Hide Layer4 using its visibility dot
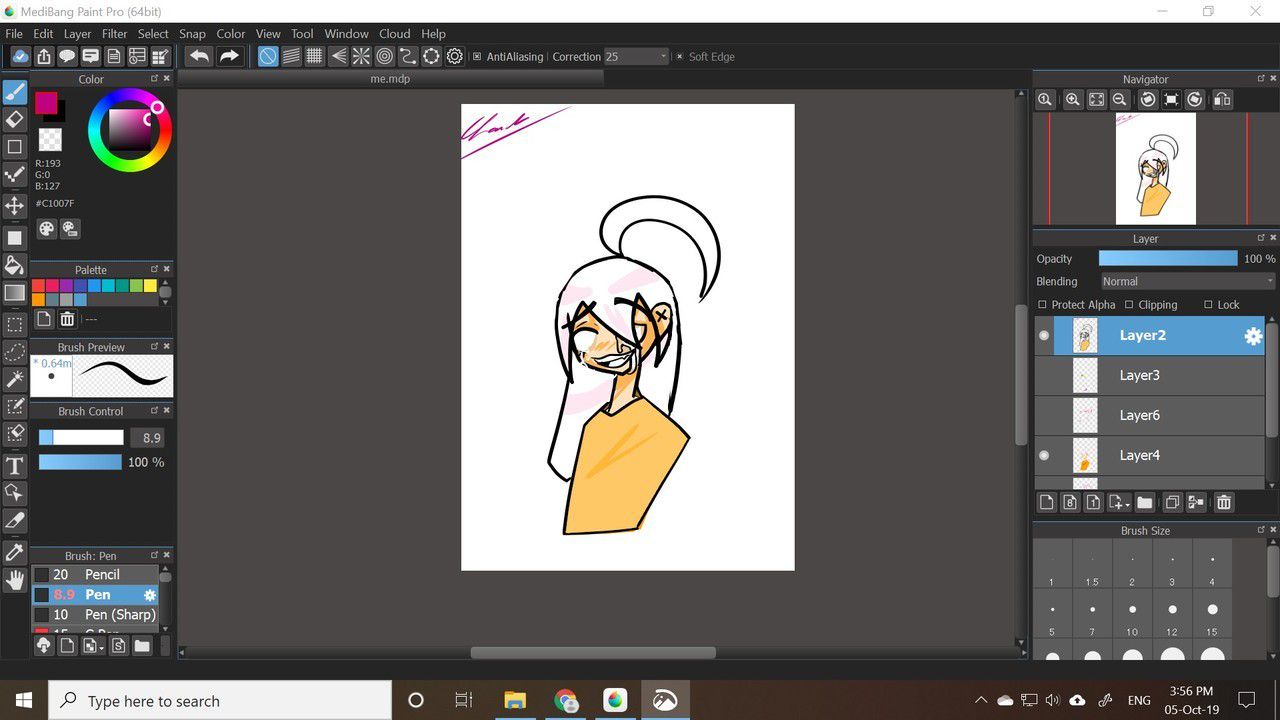Image resolution: width=1280 pixels, height=720 pixels. 1044,455
